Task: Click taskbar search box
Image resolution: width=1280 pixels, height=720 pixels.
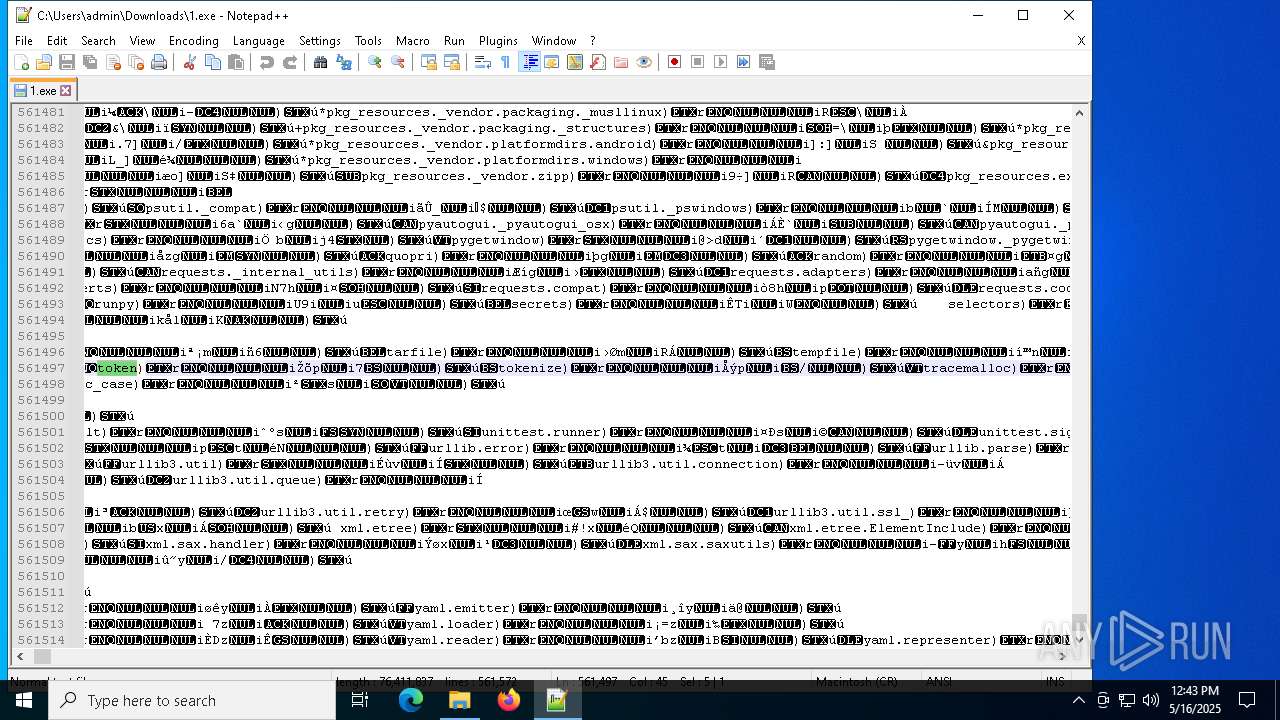Action: (192, 700)
